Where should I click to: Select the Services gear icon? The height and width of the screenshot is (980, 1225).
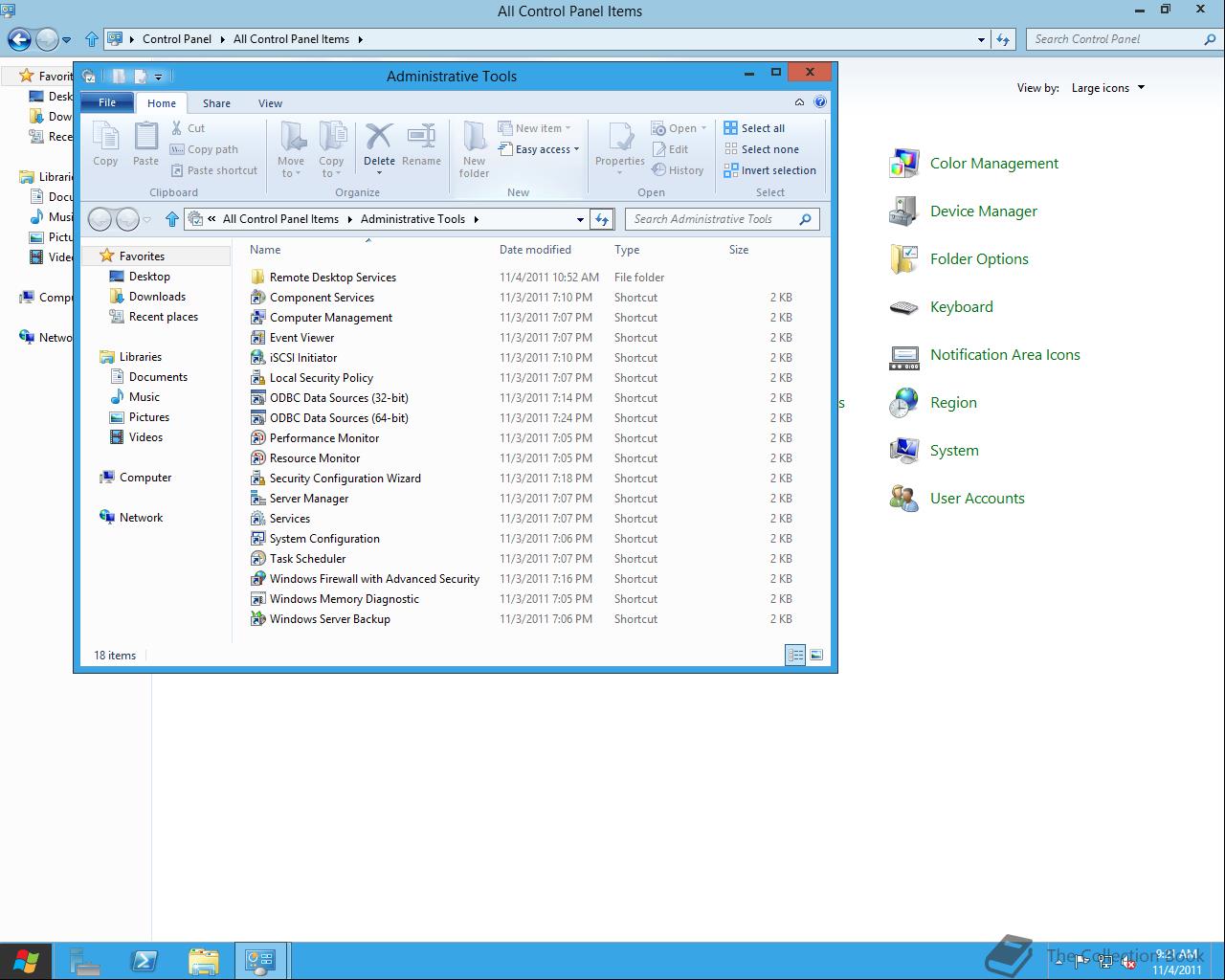[x=257, y=519]
